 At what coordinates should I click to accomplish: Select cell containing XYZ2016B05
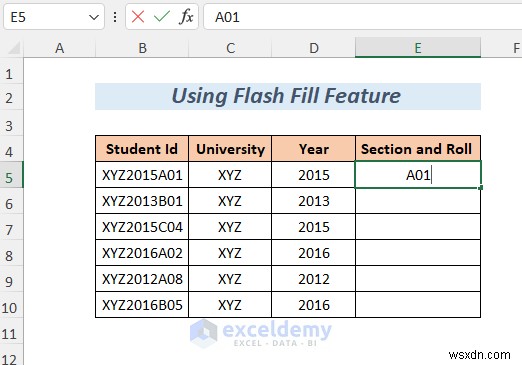142,305
